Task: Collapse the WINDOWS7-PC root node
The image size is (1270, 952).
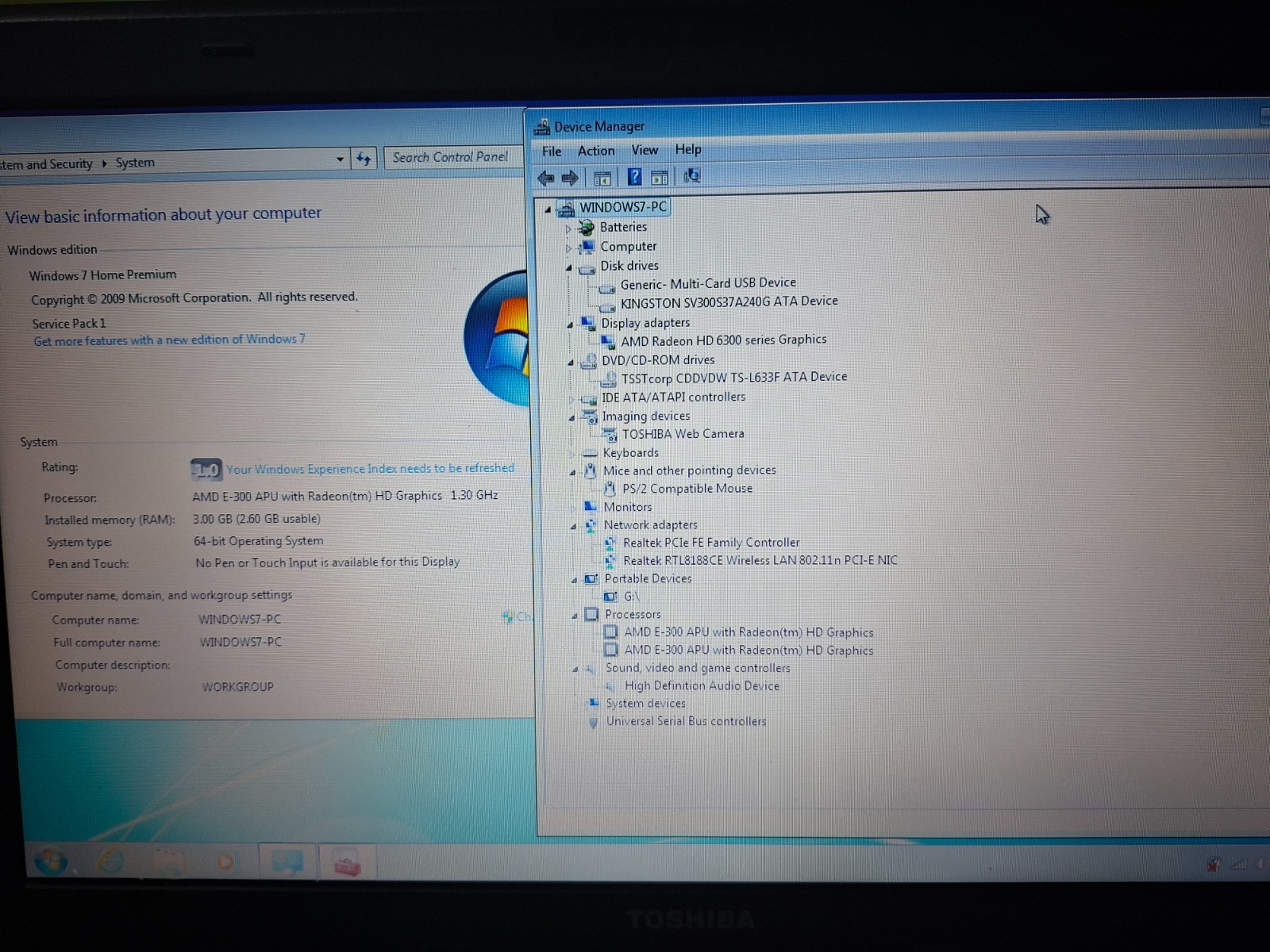Action: point(548,209)
